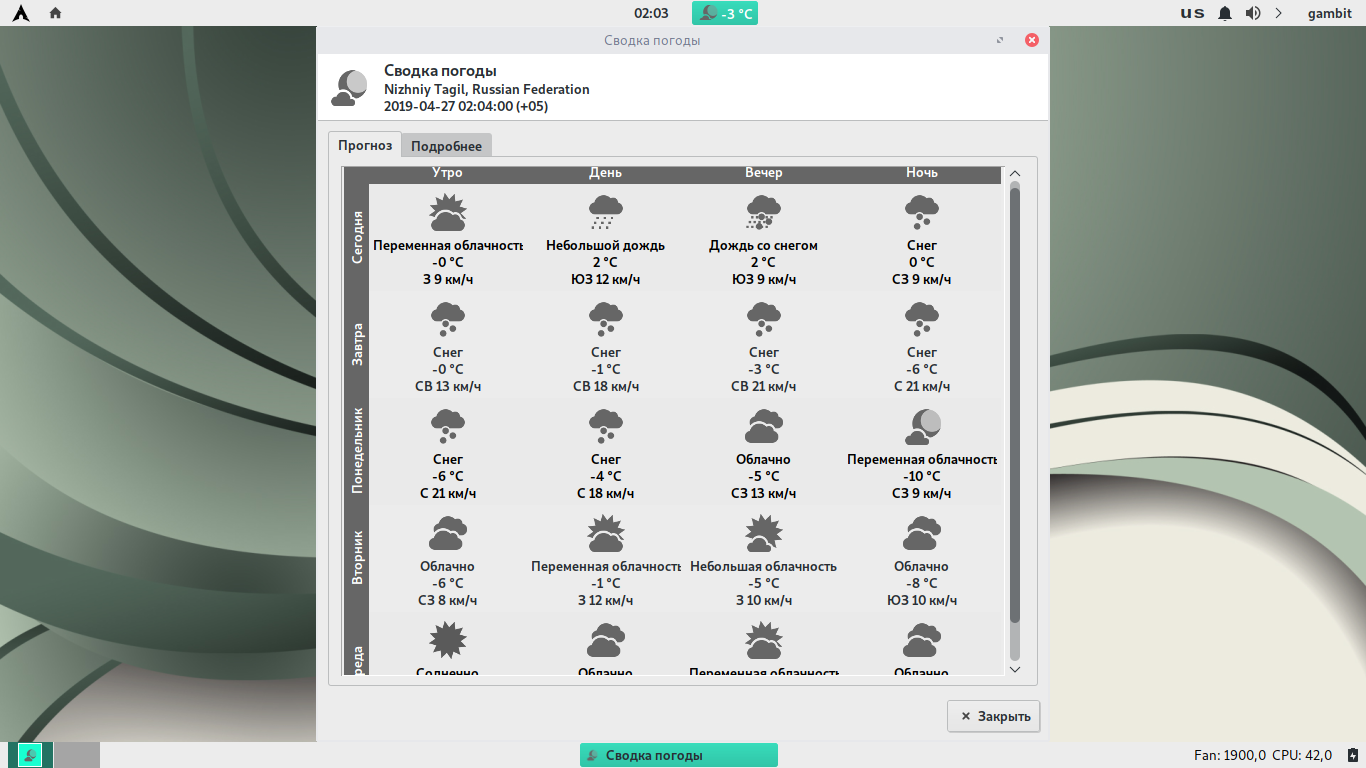Click the scroll up arrow in forecast

click(x=1015, y=173)
